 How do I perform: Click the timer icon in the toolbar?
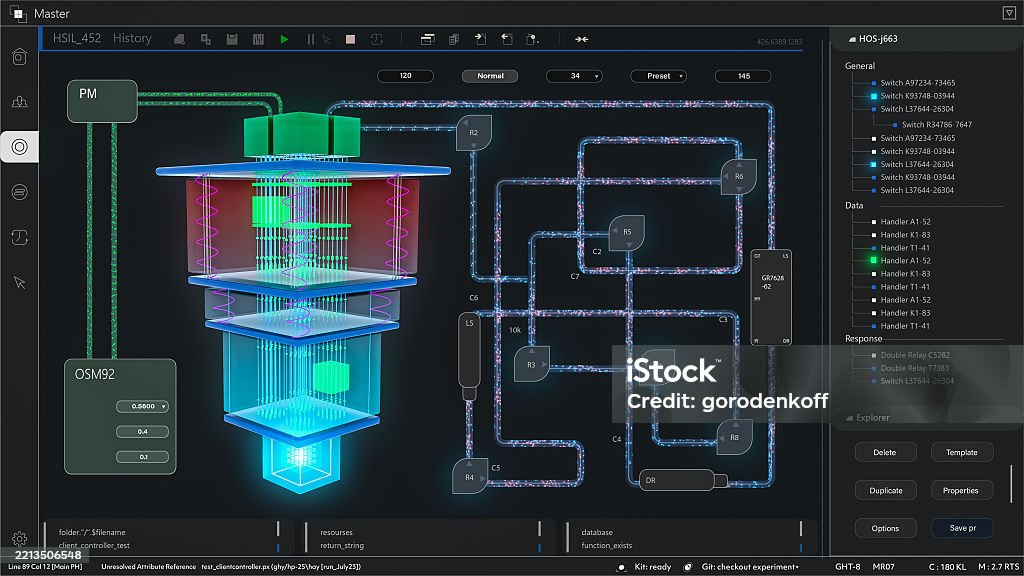(x=377, y=39)
